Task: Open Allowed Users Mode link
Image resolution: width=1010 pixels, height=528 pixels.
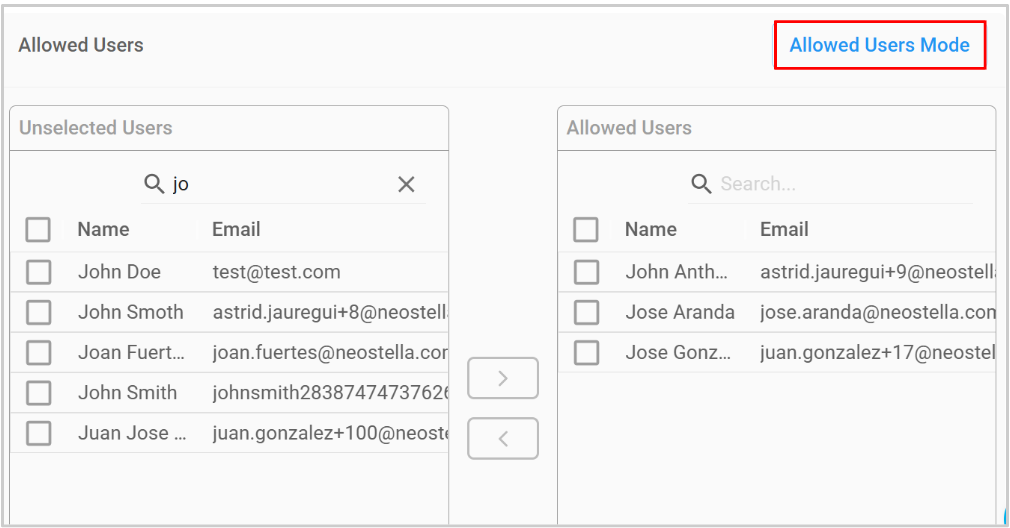Action: [x=879, y=45]
